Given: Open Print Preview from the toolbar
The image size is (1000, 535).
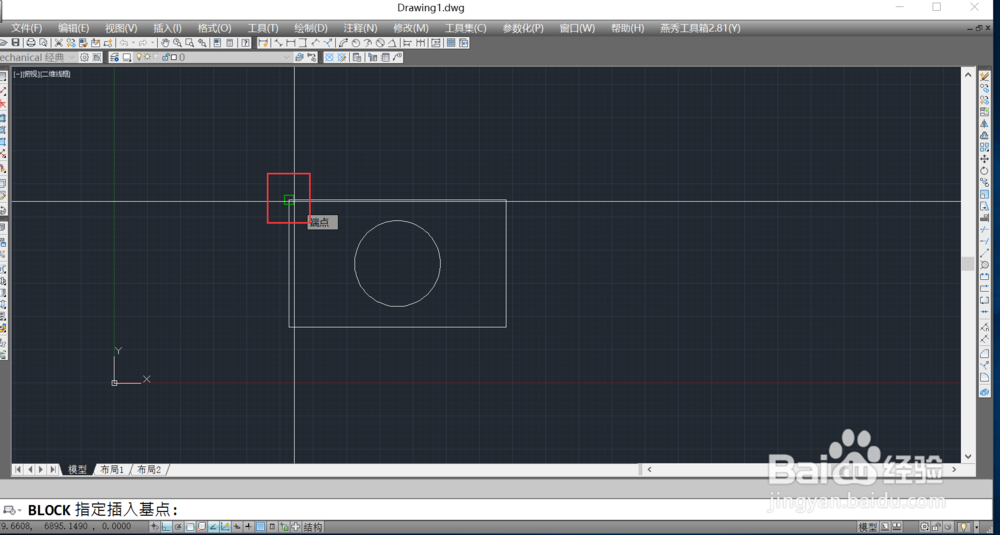Looking at the screenshot, I should click(43, 43).
